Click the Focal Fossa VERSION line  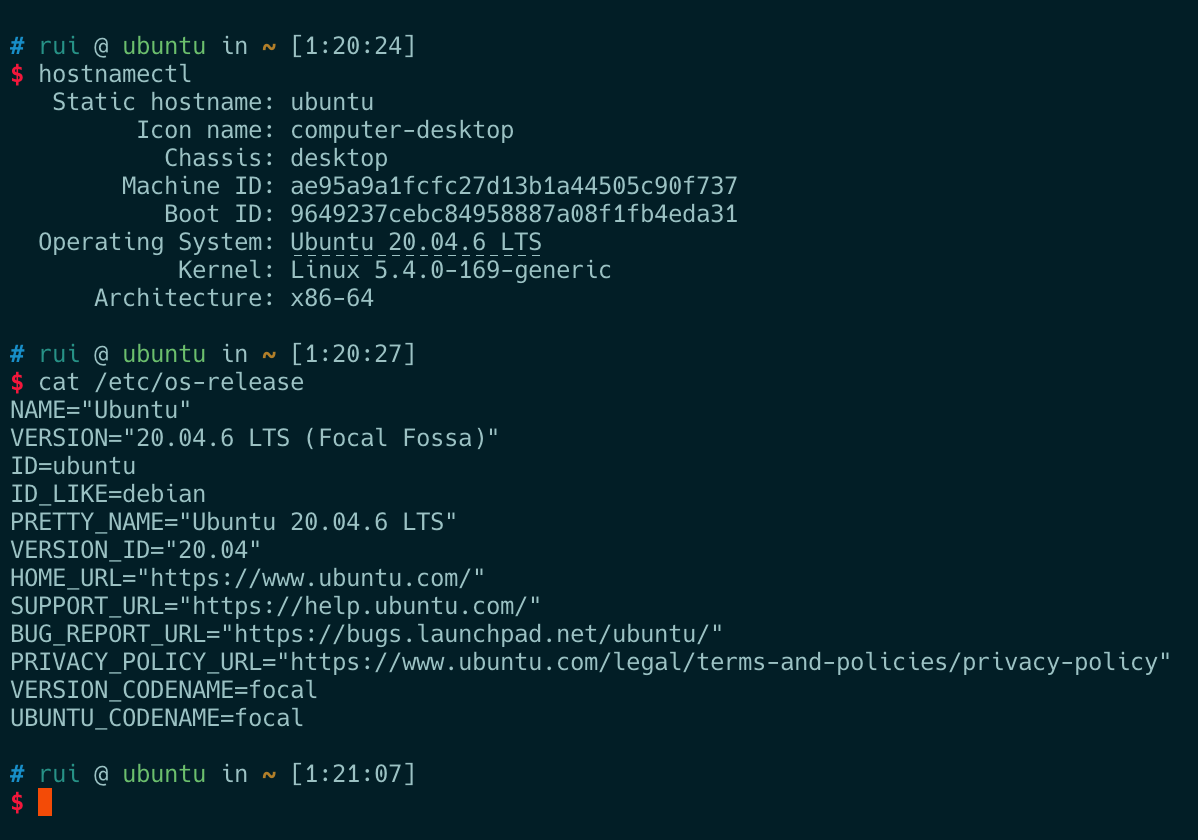coord(255,438)
